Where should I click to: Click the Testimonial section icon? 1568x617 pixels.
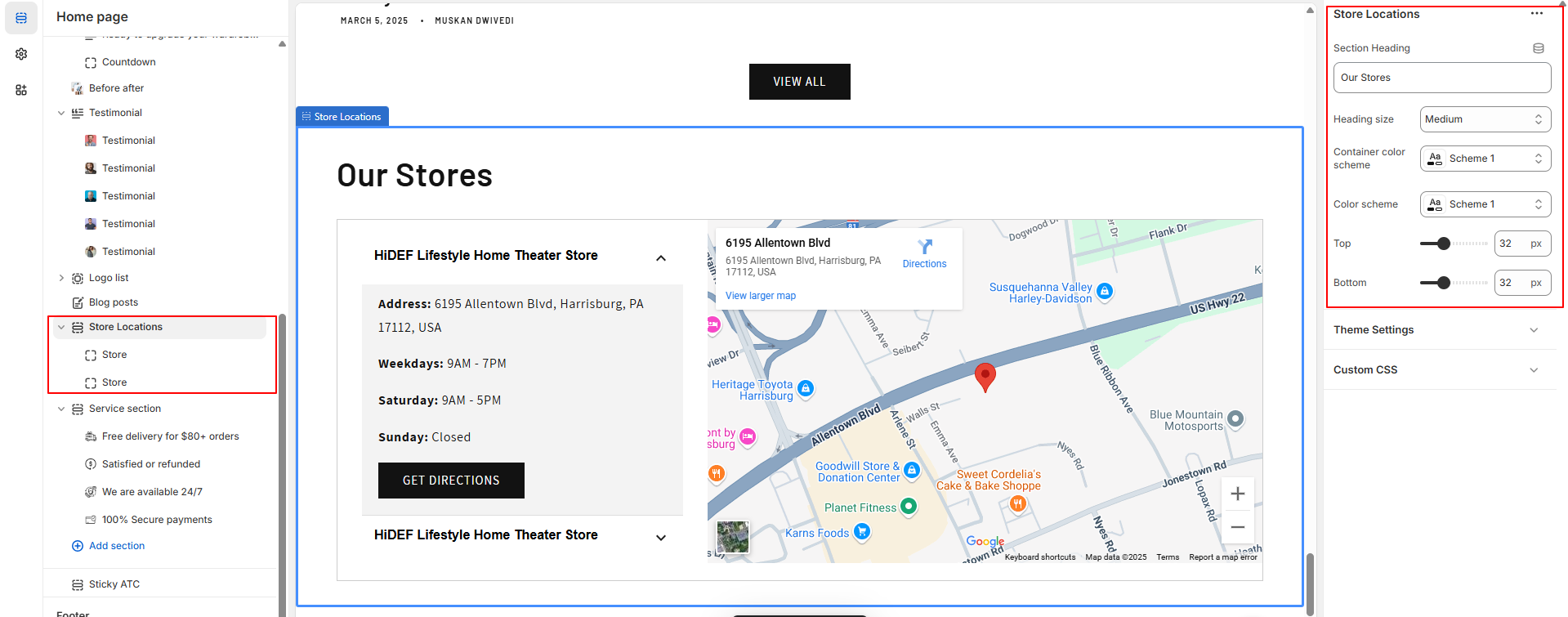[78, 113]
